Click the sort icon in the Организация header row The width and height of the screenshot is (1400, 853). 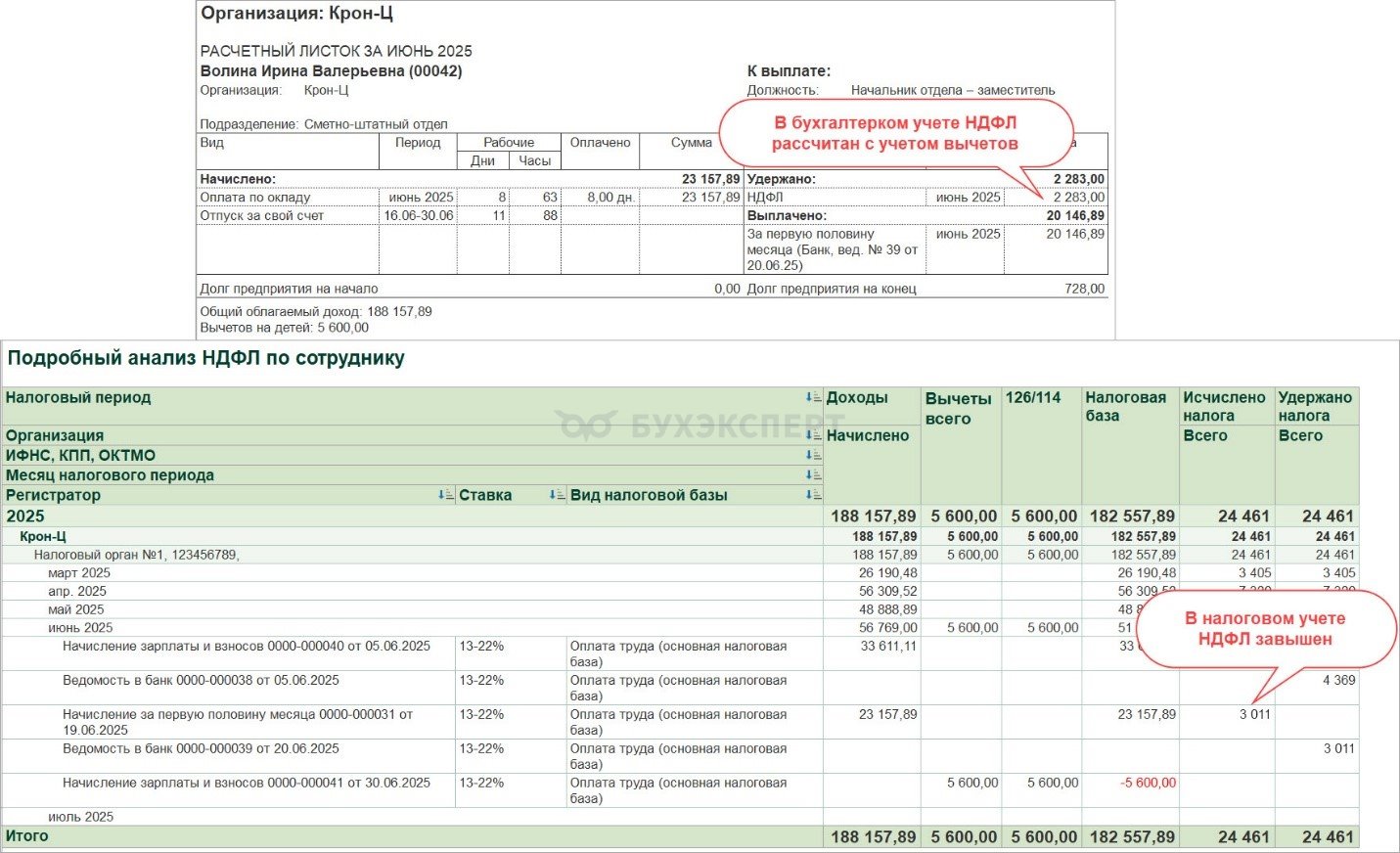tap(813, 435)
